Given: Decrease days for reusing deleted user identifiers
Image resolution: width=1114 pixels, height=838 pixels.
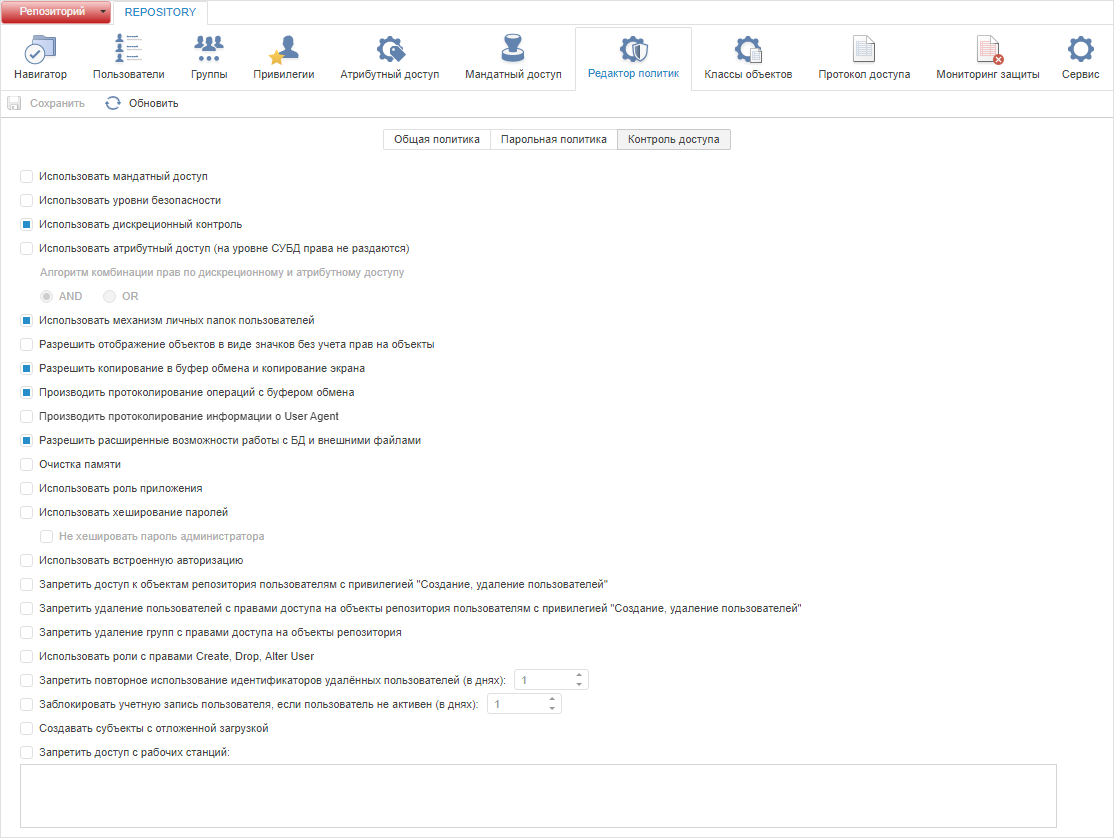Looking at the screenshot, I should (x=579, y=685).
